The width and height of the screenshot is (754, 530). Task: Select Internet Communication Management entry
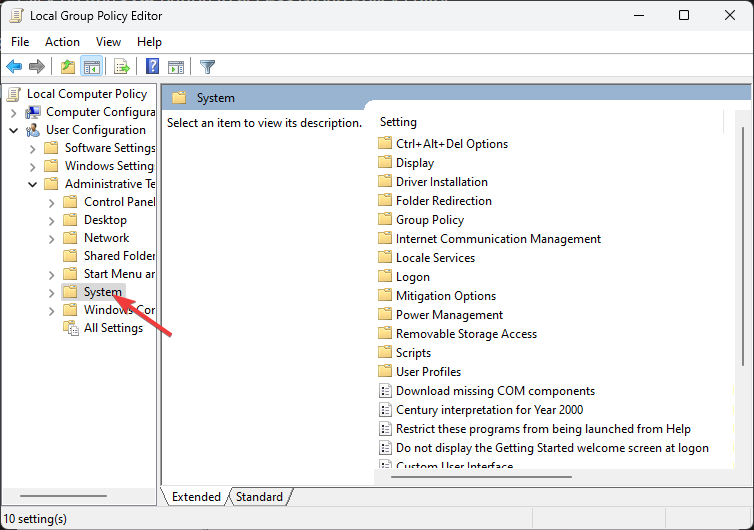[498, 239]
